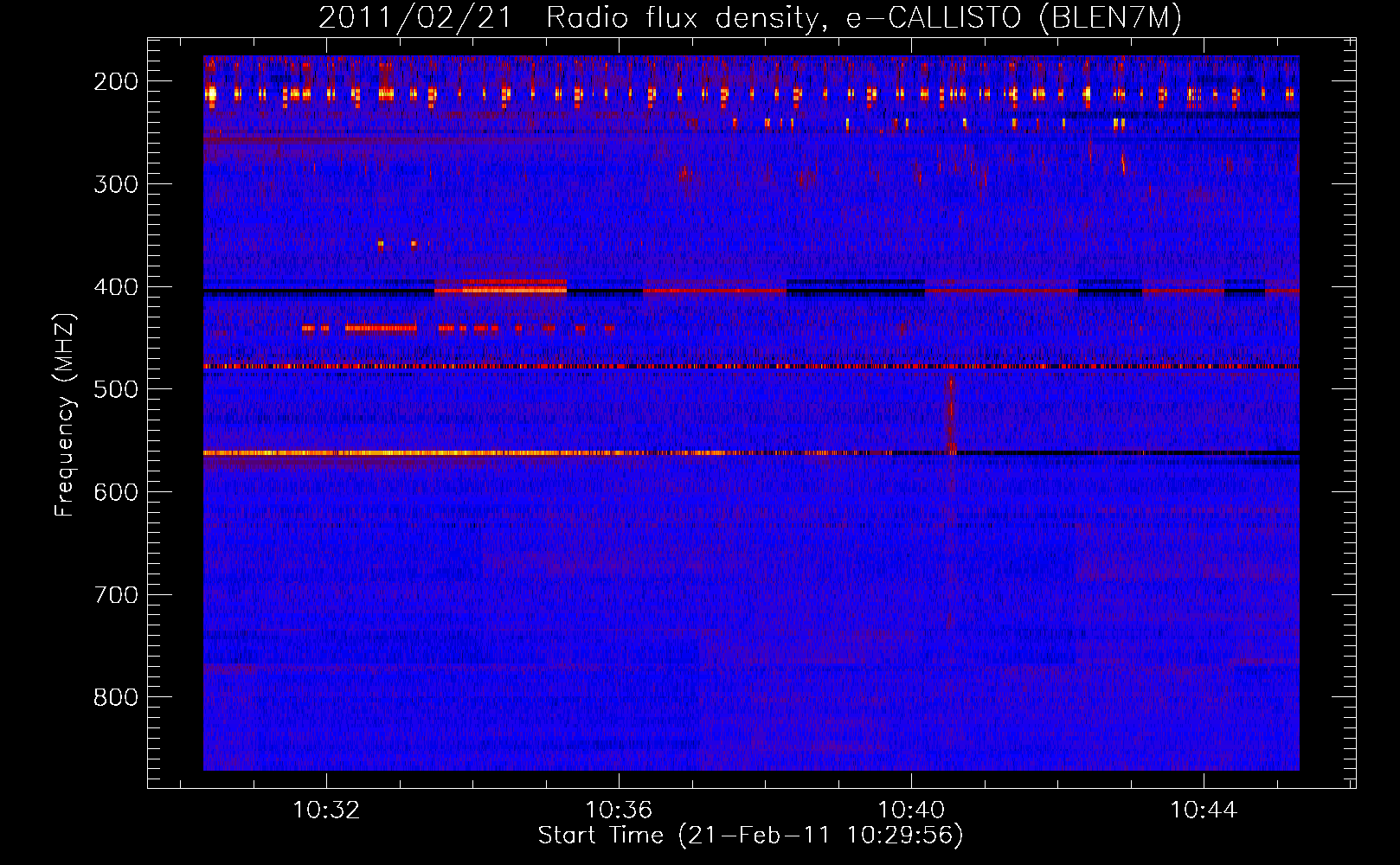Click the 600 frequency tick label
The height and width of the screenshot is (865, 1400).
[116, 491]
